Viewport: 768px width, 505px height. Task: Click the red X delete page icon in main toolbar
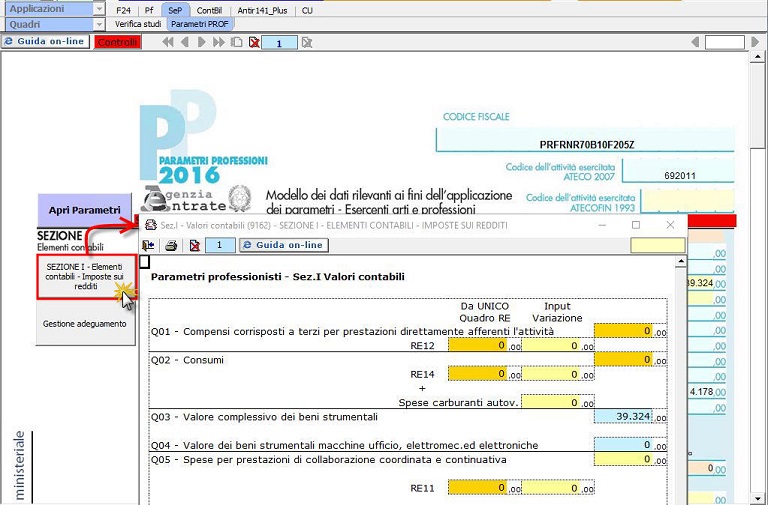tap(254, 43)
